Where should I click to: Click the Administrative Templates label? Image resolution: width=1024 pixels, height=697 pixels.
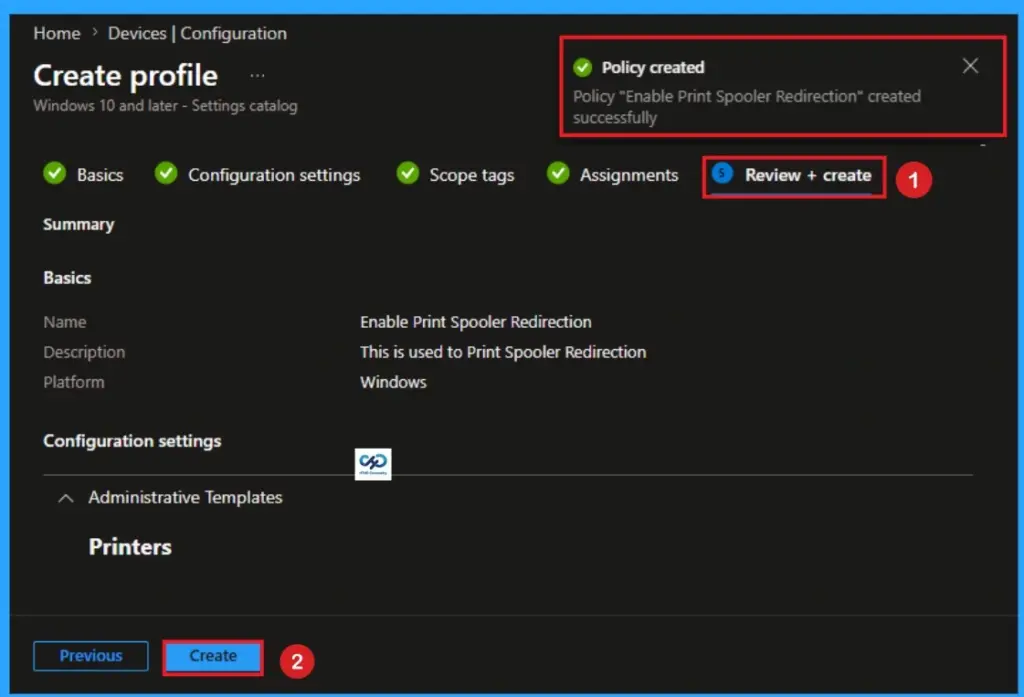[x=185, y=498]
